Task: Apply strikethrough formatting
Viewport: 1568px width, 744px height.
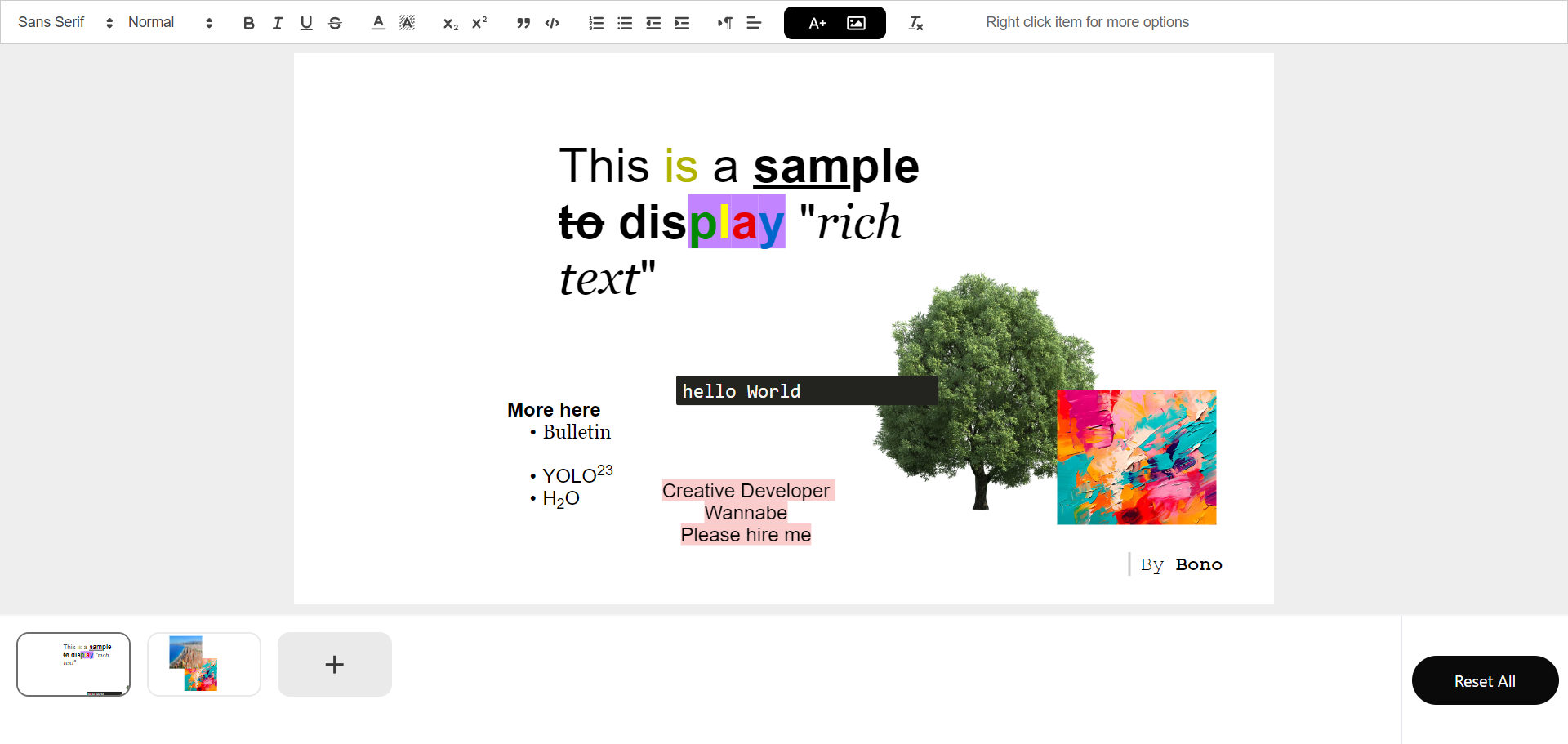Action: pos(335,23)
